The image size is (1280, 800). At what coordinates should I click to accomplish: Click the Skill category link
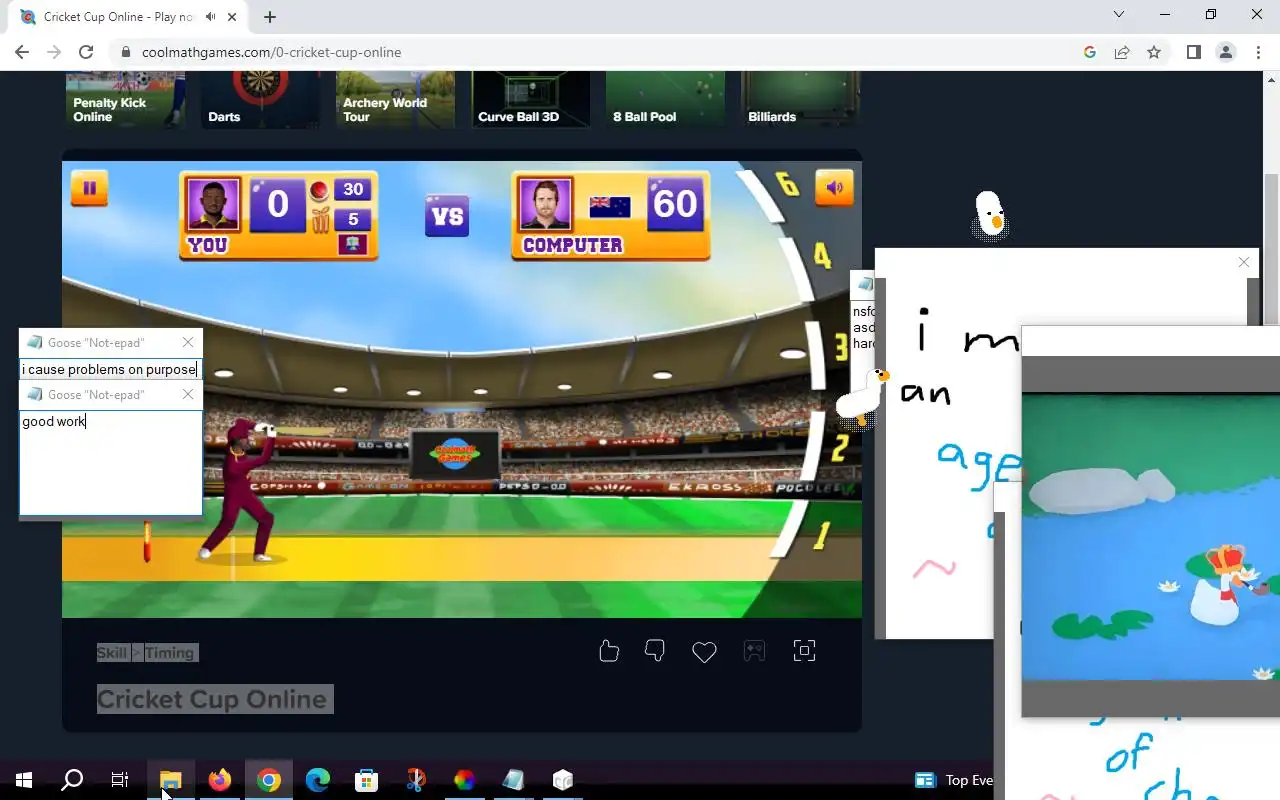pyautogui.click(x=112, y=653)
